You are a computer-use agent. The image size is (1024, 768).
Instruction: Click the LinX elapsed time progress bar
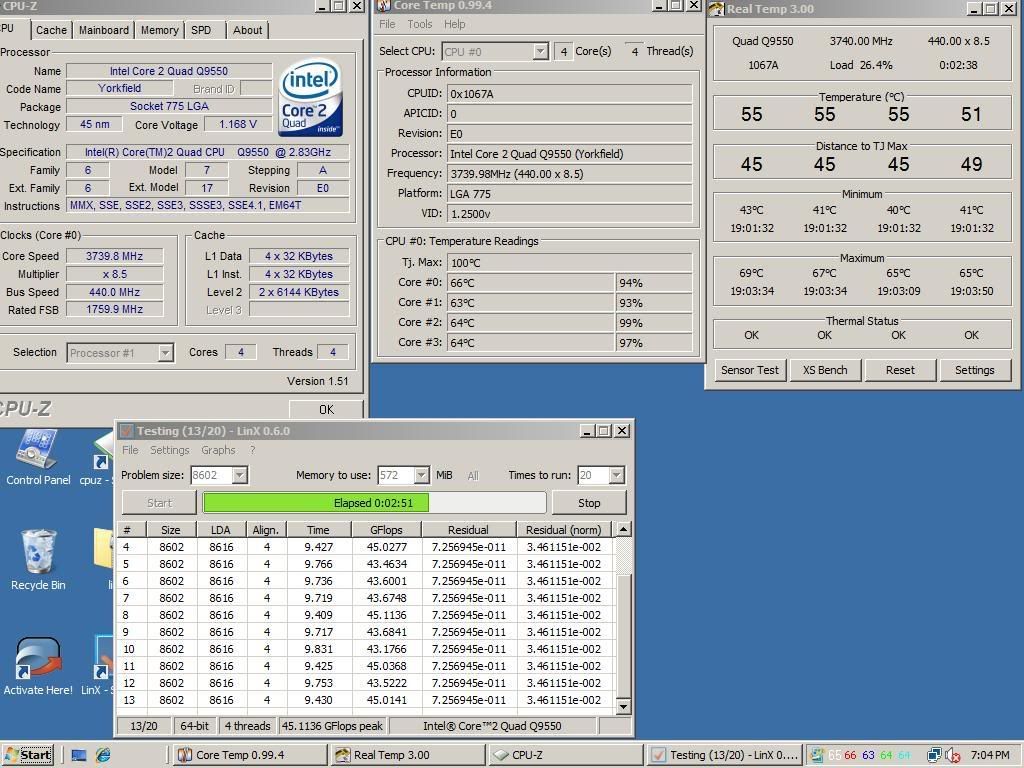point(374,503)
